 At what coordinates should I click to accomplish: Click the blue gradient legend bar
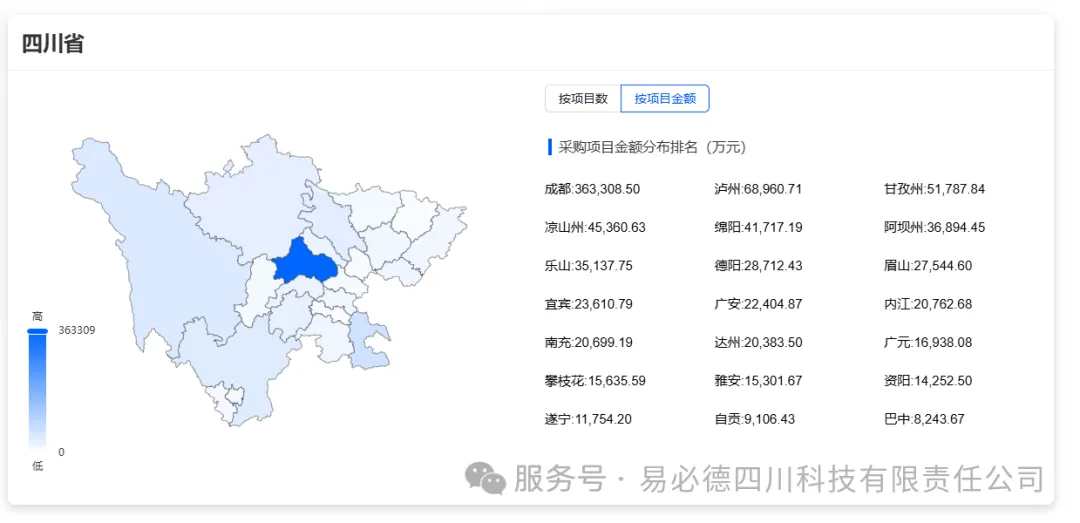click(38, 391)
